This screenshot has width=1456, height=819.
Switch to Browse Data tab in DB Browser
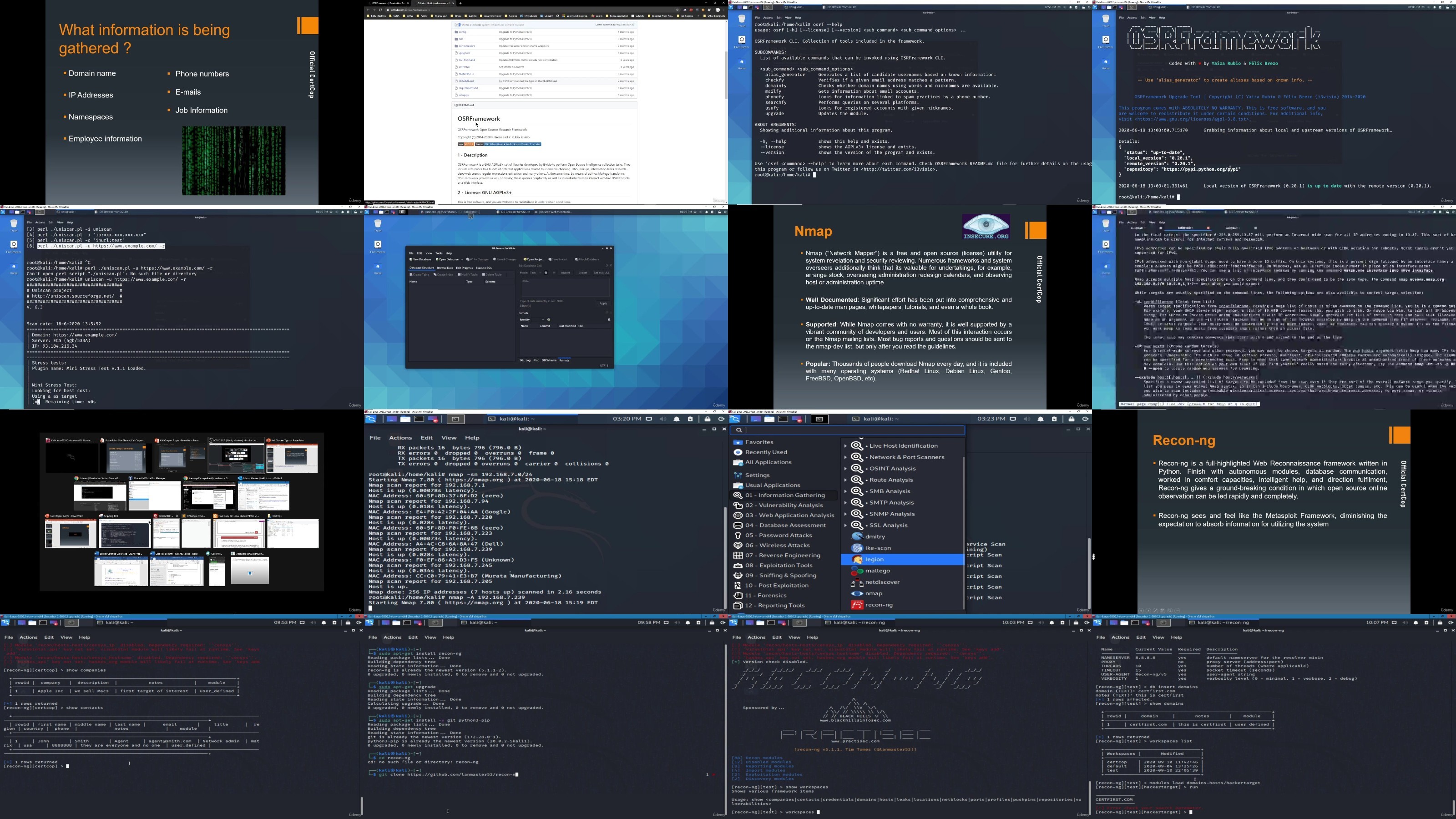445,268
